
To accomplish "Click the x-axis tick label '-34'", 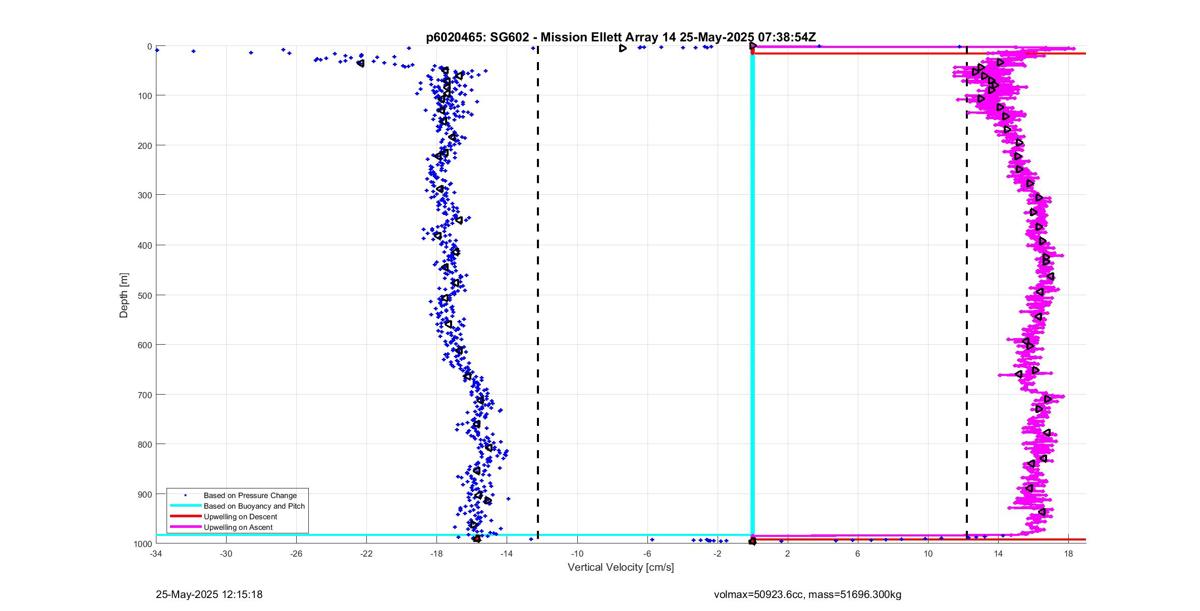I will pyautogui.click(x=156, y=553).
